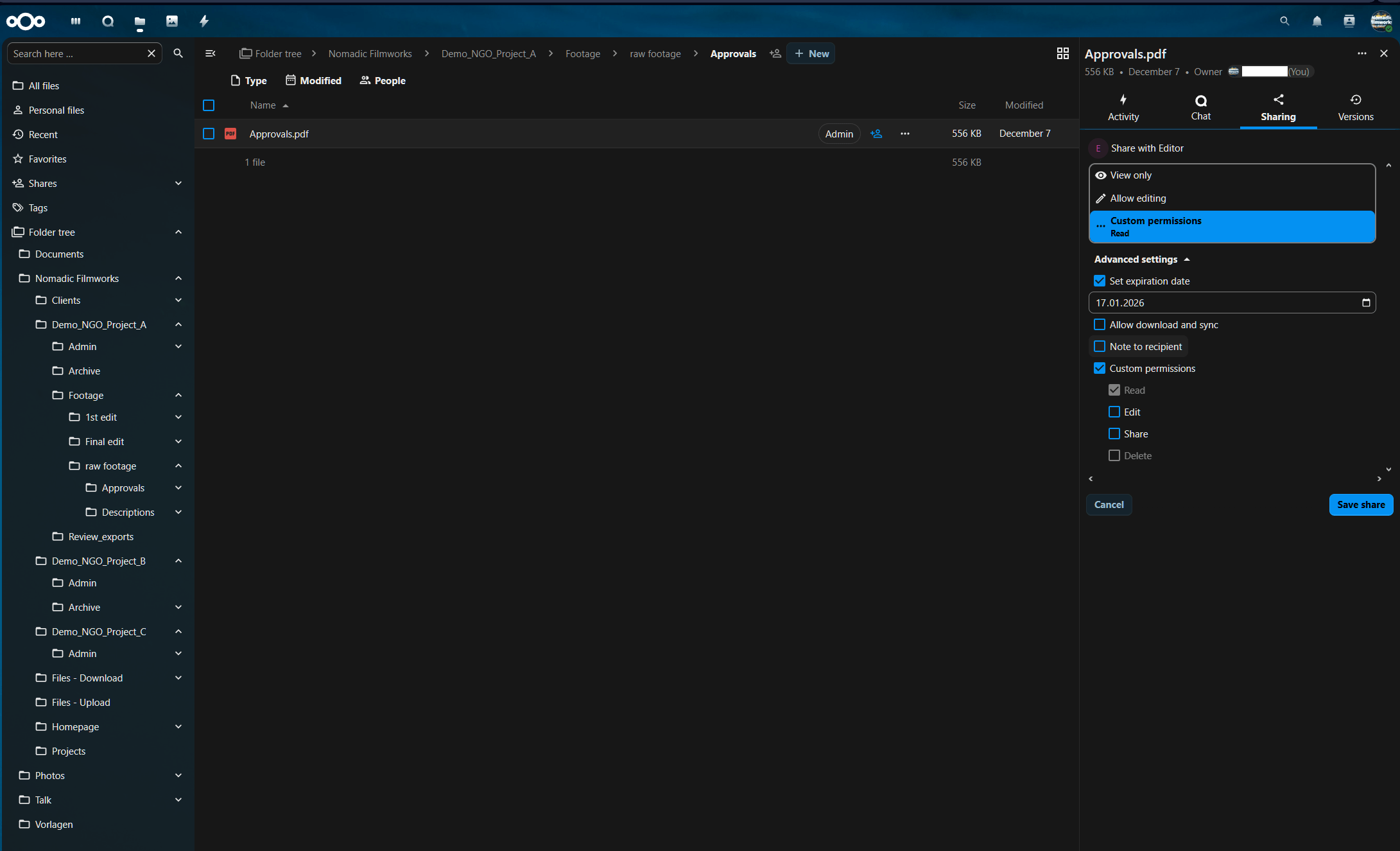Viewport: 1400px width, 851px height.
Task: Open the Contacts menu icon
Action: click(1349, 21)
